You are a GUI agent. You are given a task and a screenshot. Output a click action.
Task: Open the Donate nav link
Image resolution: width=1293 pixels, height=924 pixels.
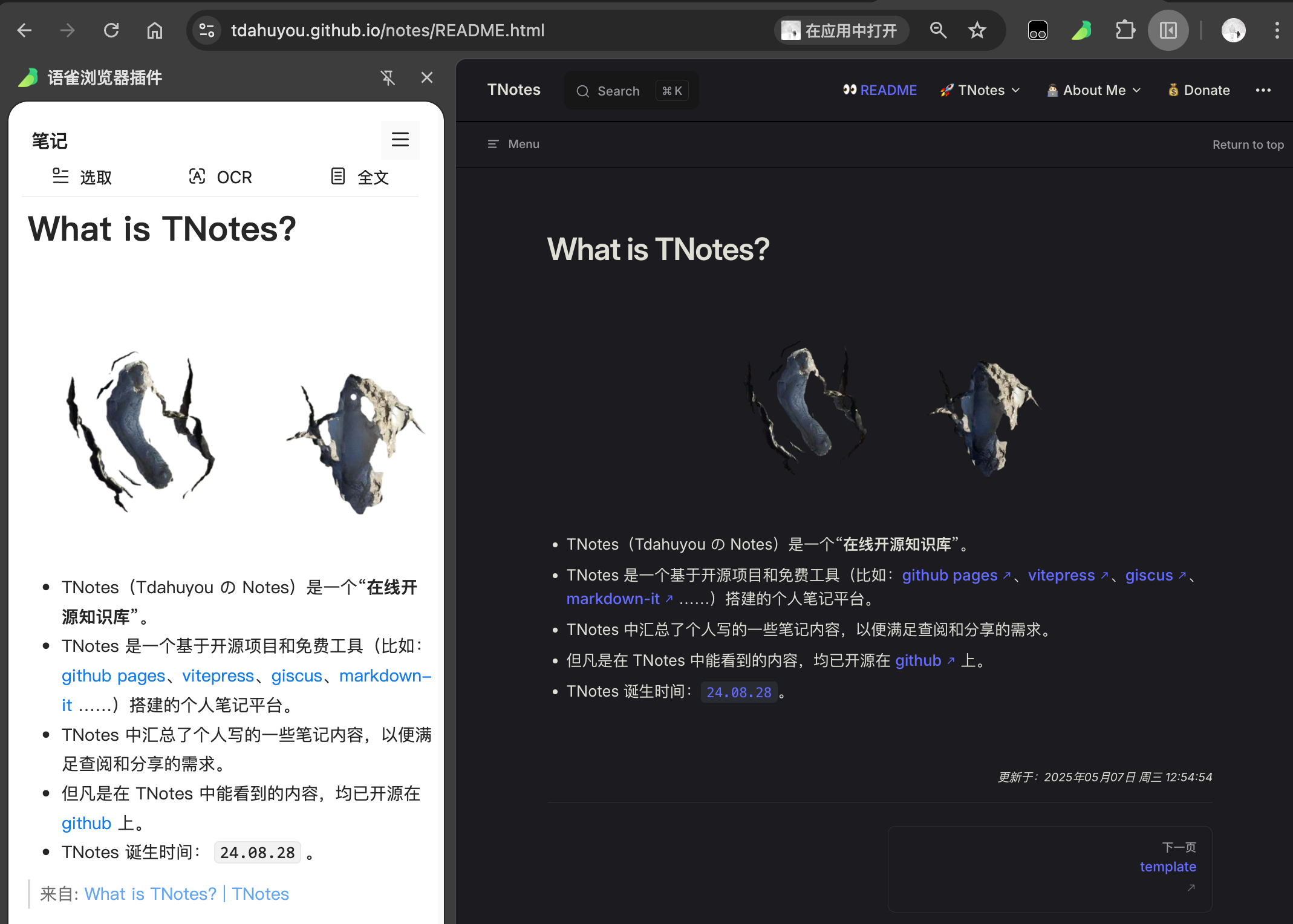click(1199, 90)
